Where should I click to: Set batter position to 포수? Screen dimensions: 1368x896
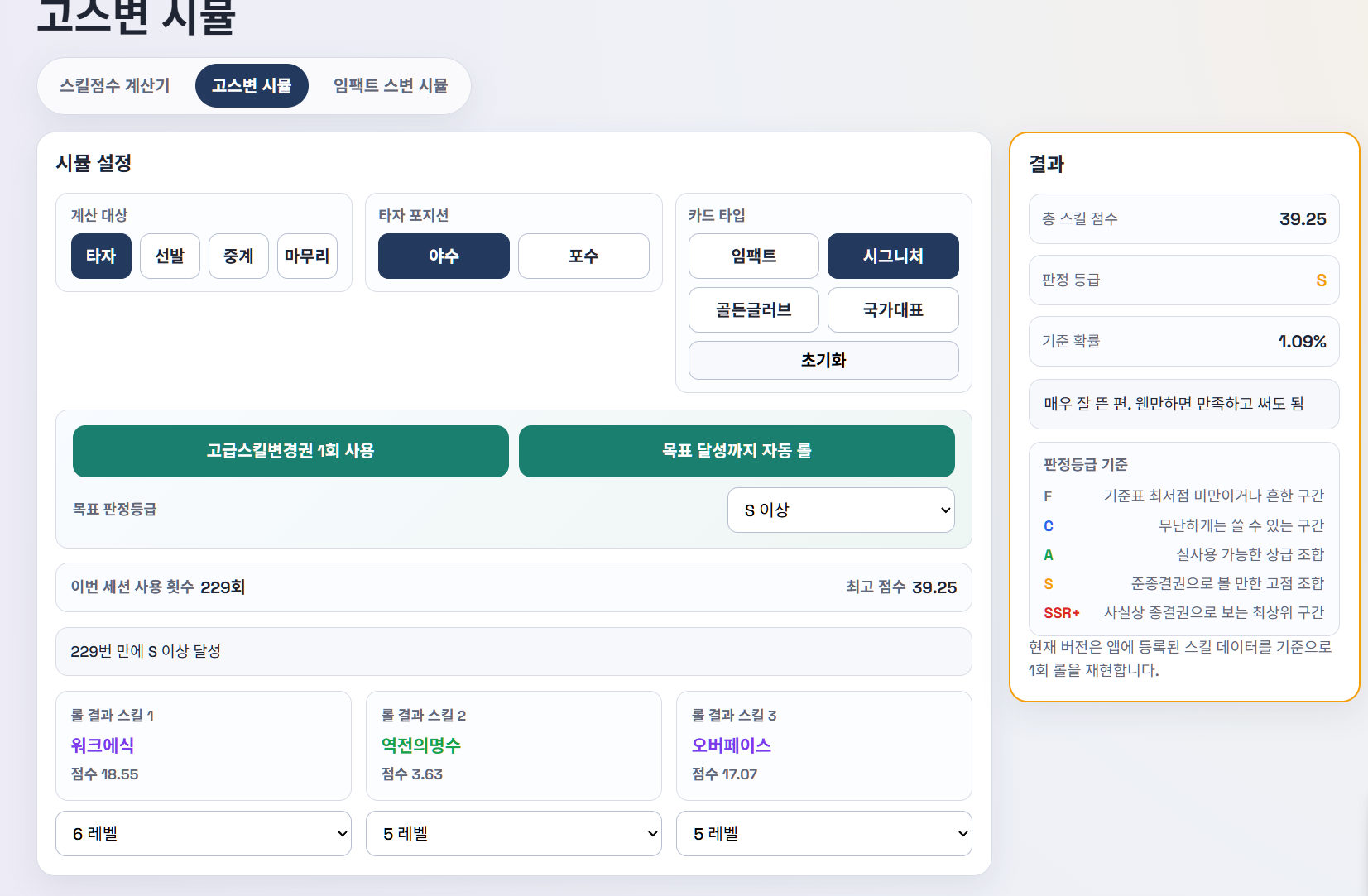point(583,256)
